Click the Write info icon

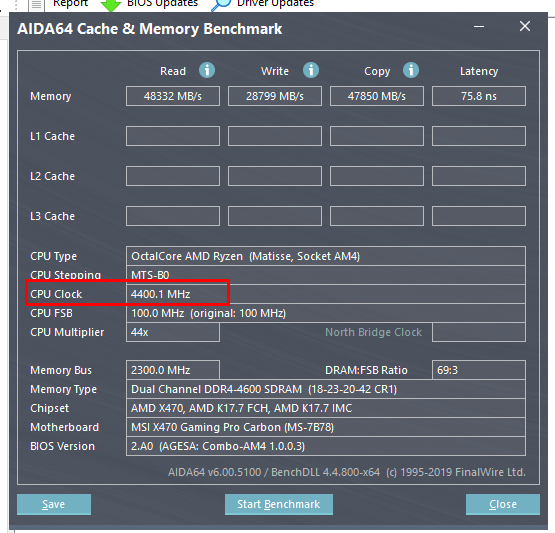point(311,70)
